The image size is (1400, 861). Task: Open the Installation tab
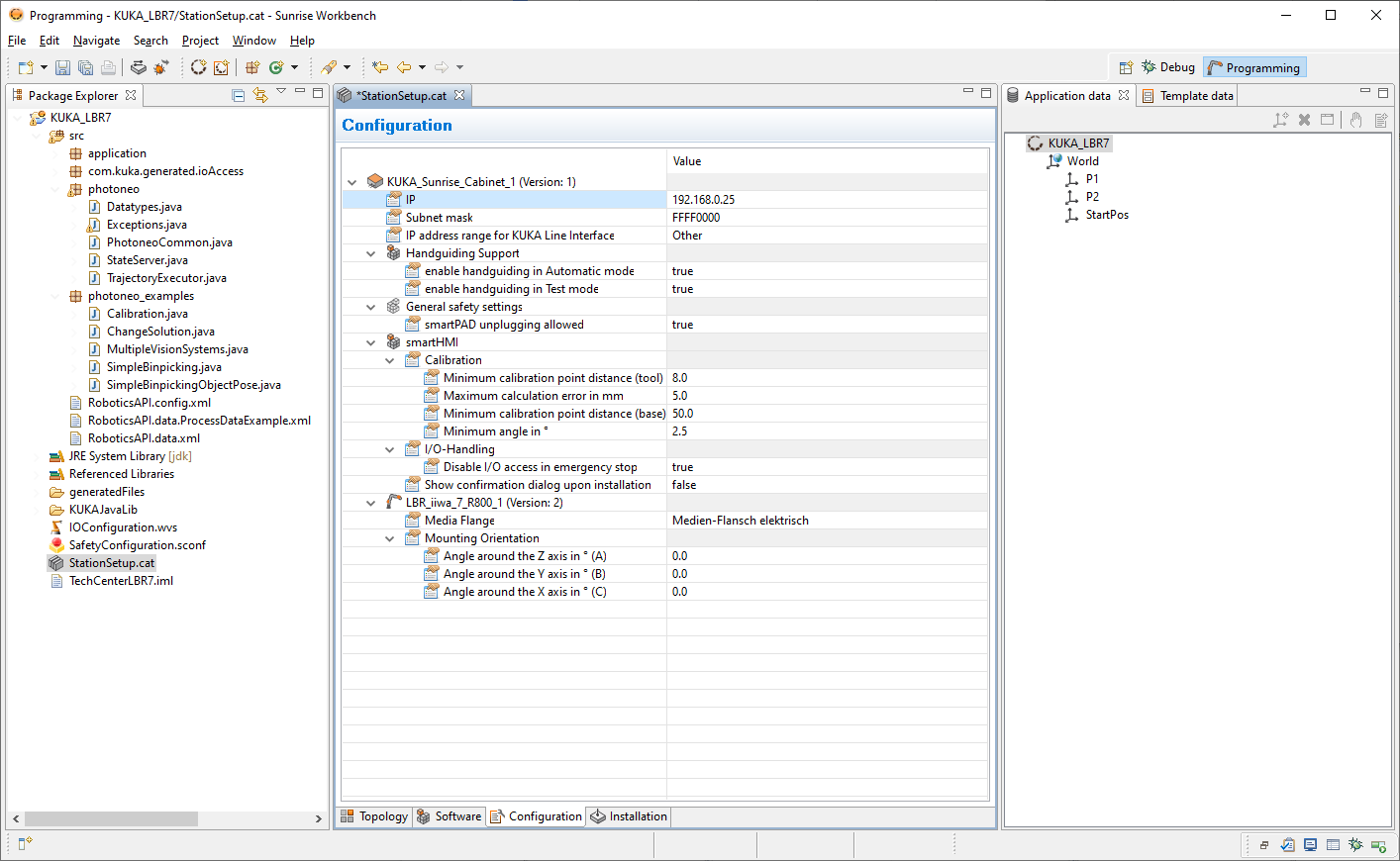click(x=629, y=816)
